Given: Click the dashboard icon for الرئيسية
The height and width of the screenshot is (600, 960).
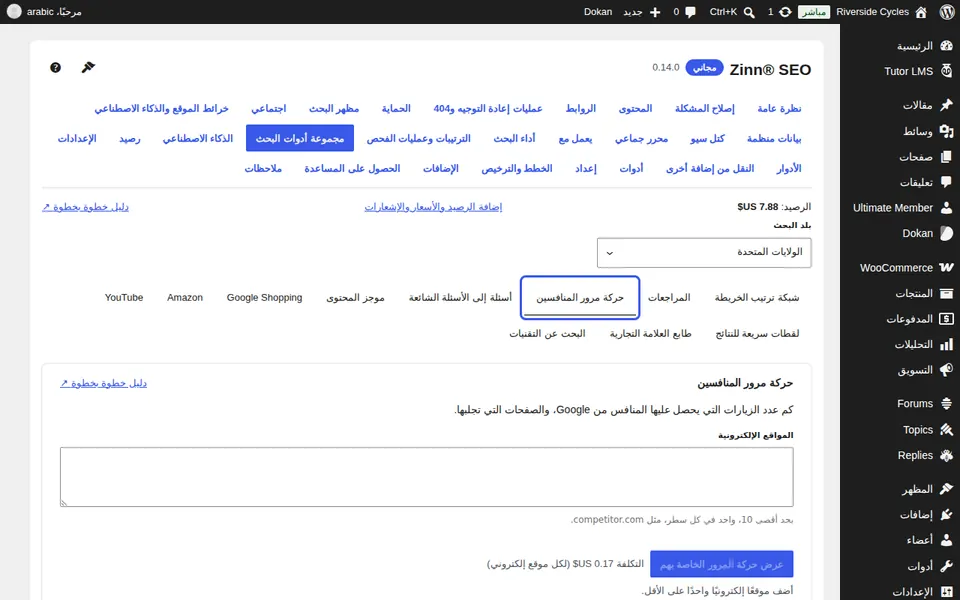Looking at the screenshot, I should coord(946,46).
